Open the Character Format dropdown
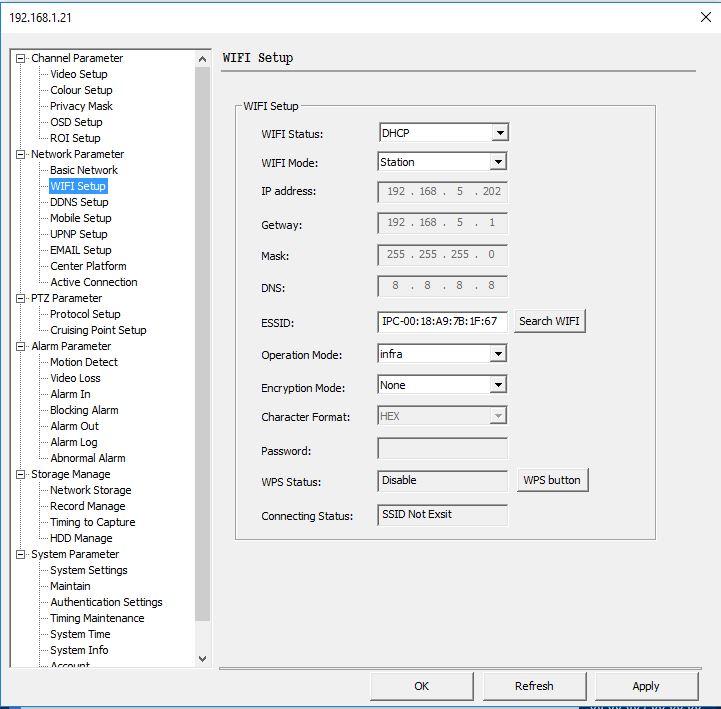 pos(498,416)
